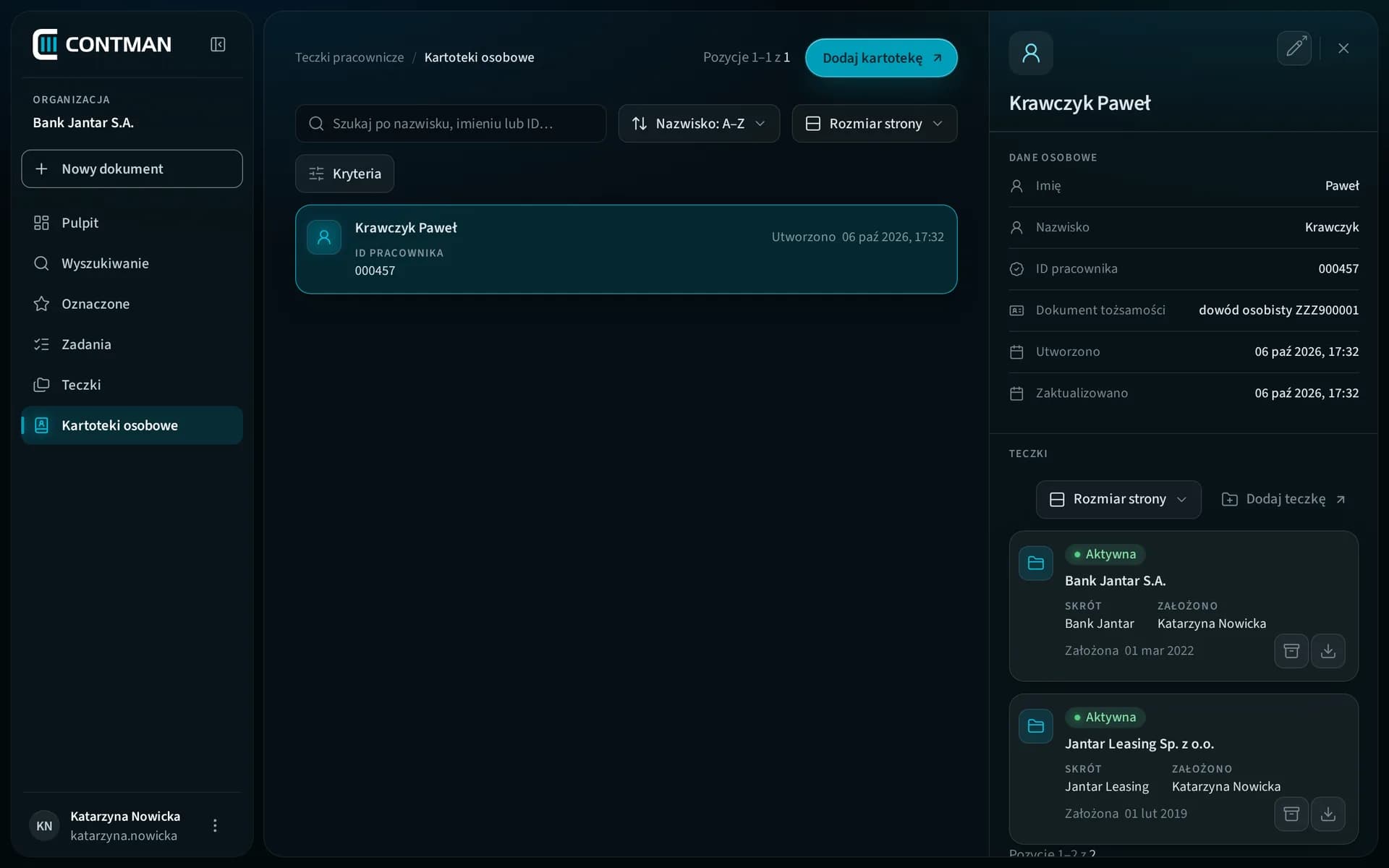Image resolution: width=1389 pixels, height=868 pixels.
Task: Click the KN user avatar
Action: (x=44, y=825)
